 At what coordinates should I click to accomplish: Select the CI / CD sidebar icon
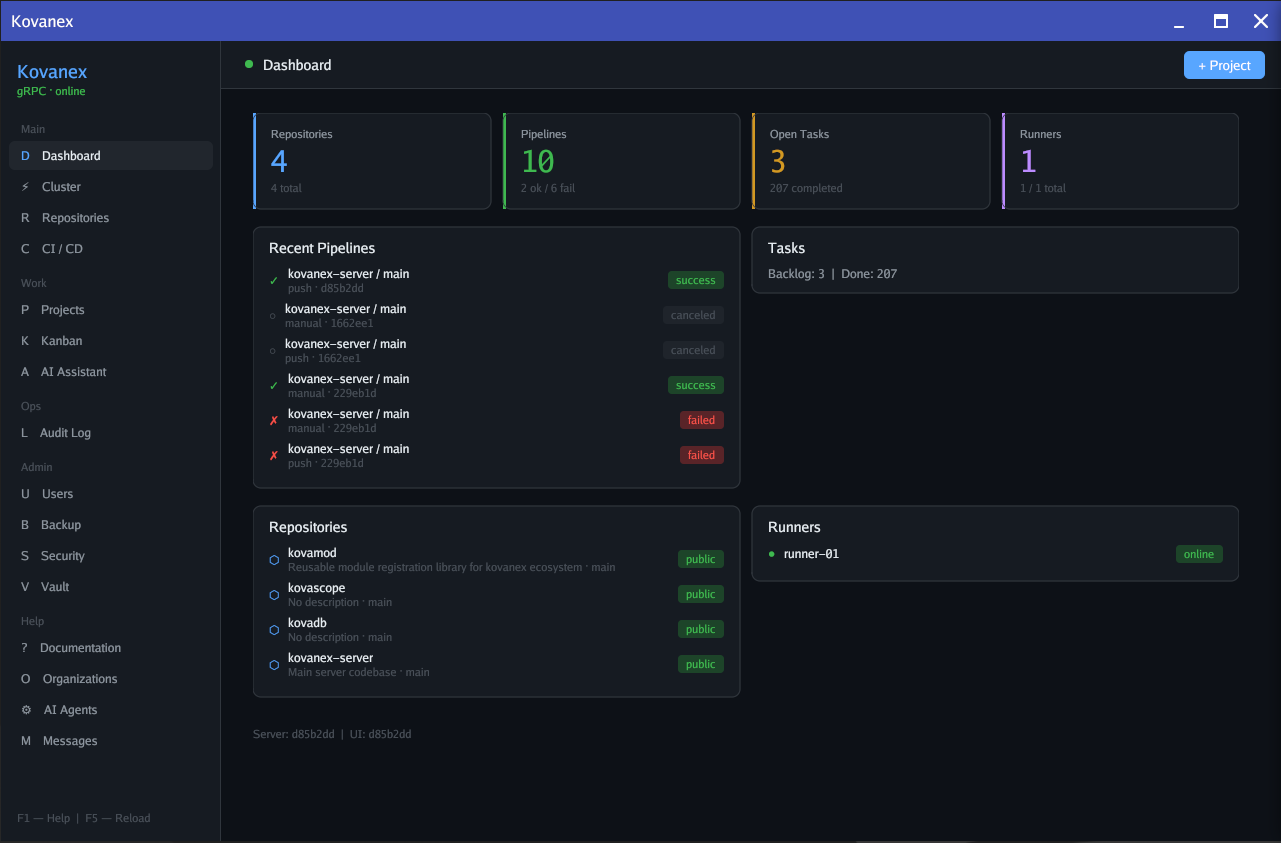(24, 248)
